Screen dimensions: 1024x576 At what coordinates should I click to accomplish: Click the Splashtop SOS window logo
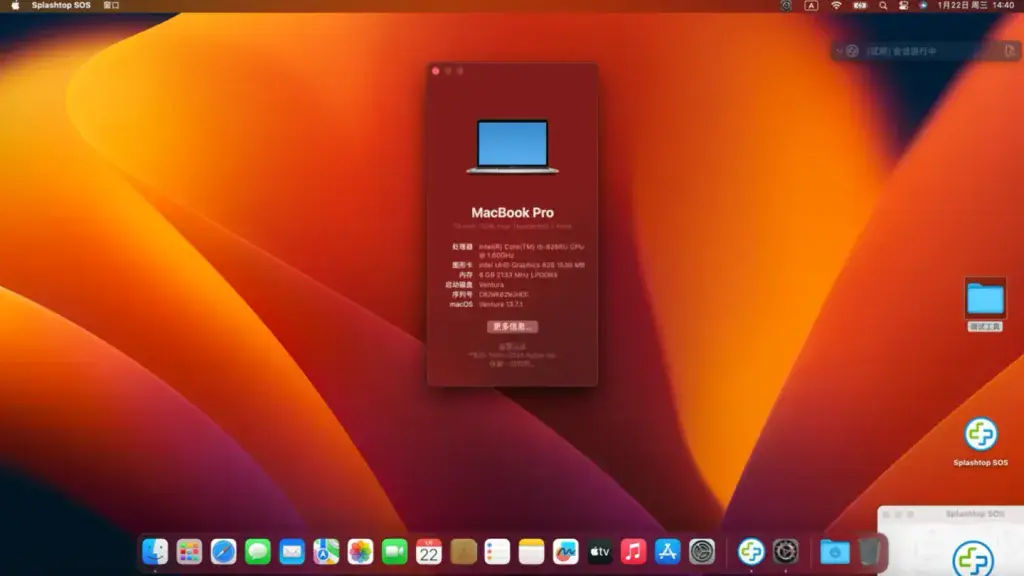[x=973, y=559]
